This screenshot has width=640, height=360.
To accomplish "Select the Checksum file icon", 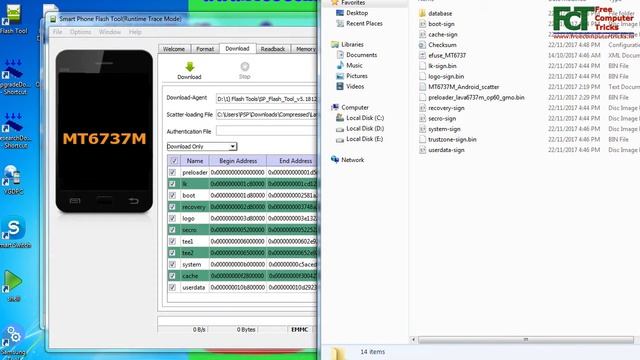I will click(422, 45).
